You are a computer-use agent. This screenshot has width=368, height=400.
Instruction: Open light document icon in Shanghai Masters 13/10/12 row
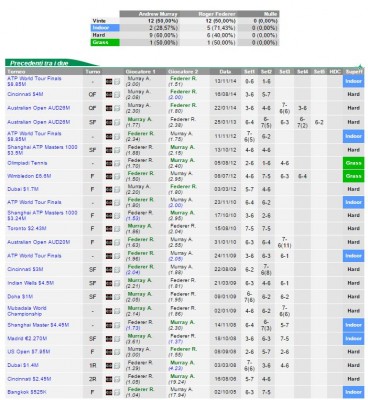[x=117, y=150]
